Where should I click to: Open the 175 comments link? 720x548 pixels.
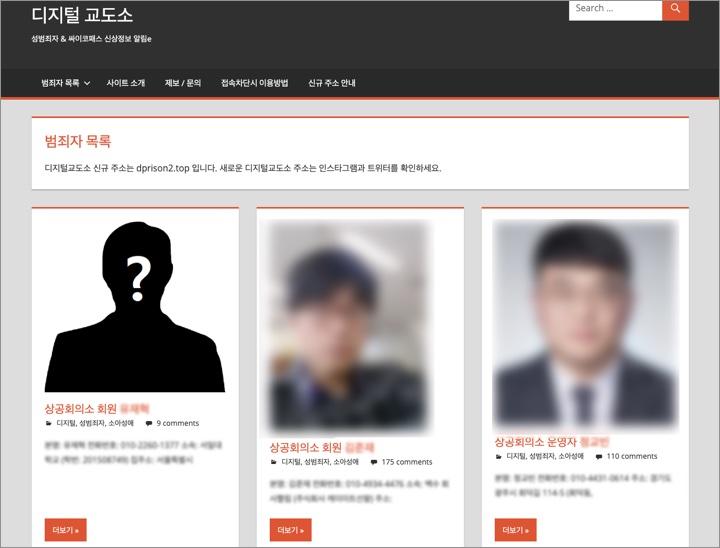click(x=407, y=462)
